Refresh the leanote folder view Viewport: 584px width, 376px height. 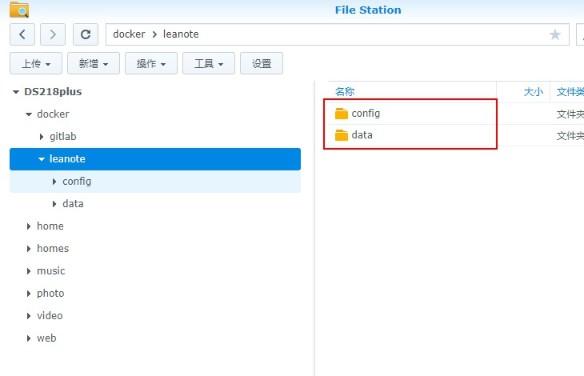(86, 35)
